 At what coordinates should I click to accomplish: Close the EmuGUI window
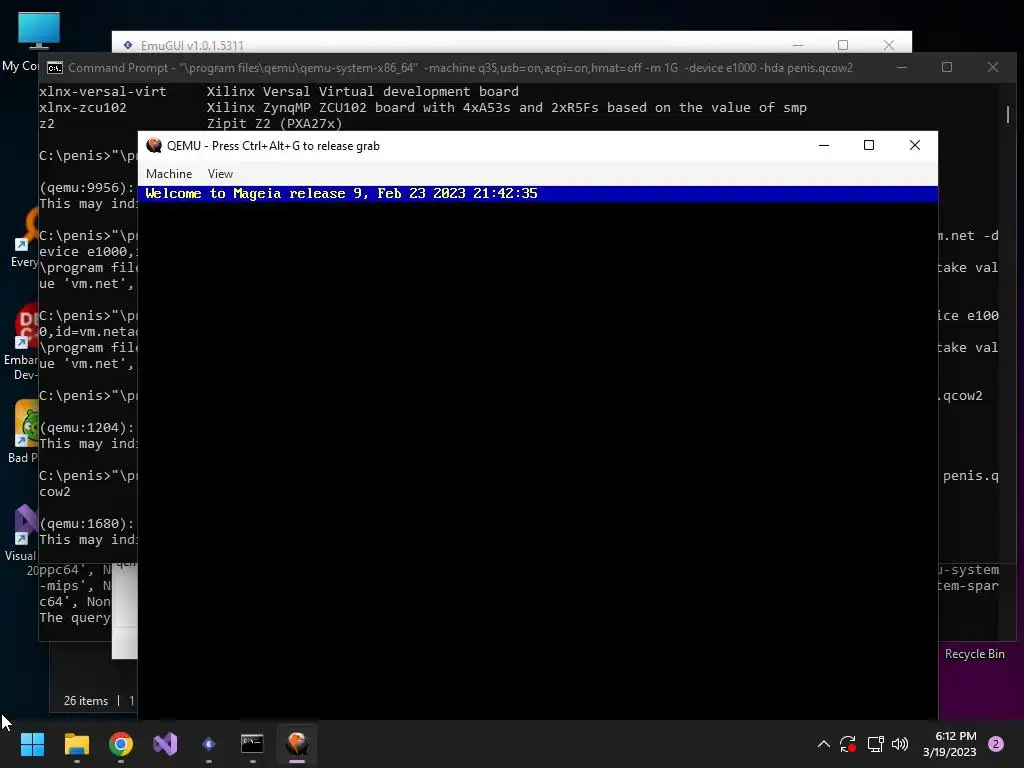[889, 45]
